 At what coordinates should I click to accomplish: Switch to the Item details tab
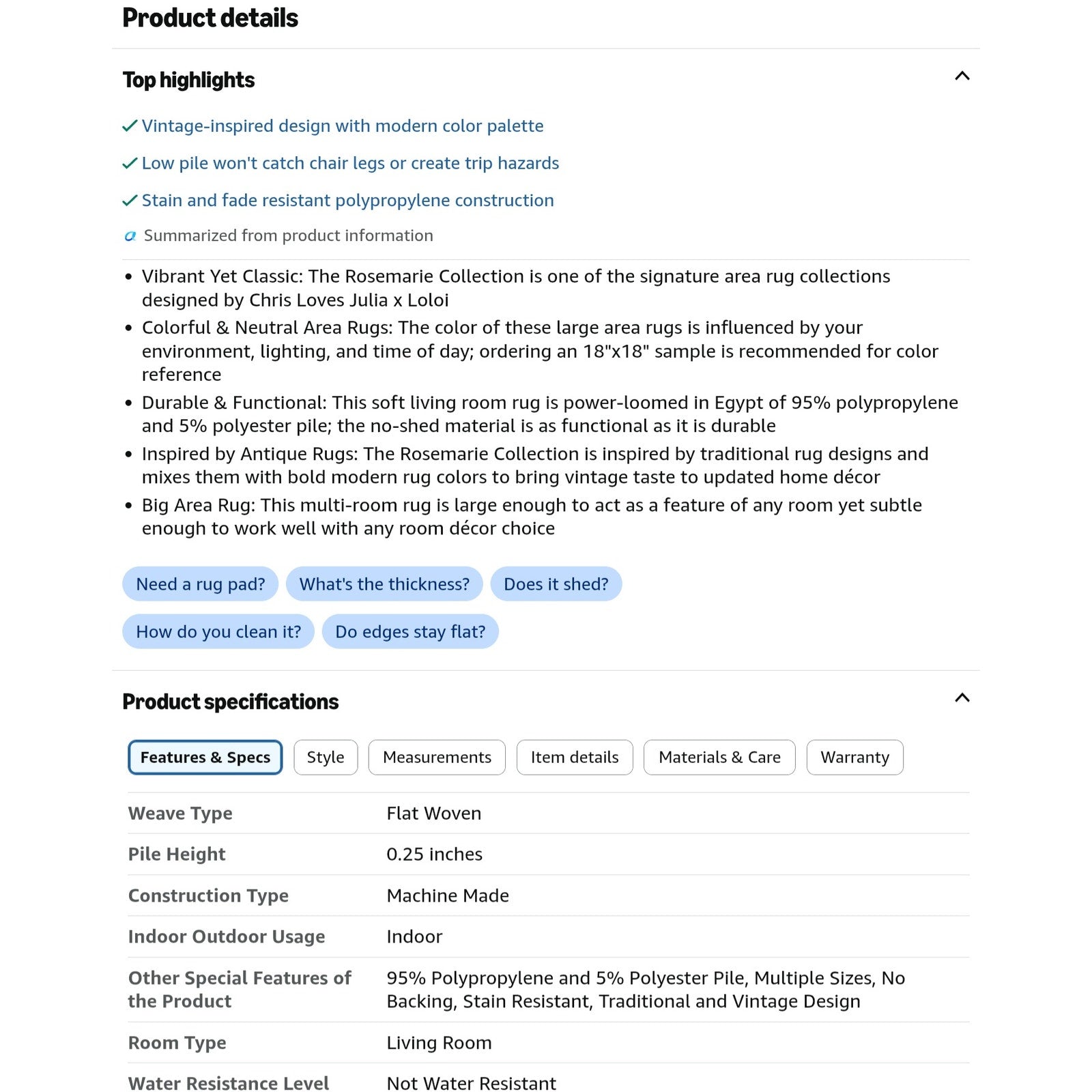[575, 758]
